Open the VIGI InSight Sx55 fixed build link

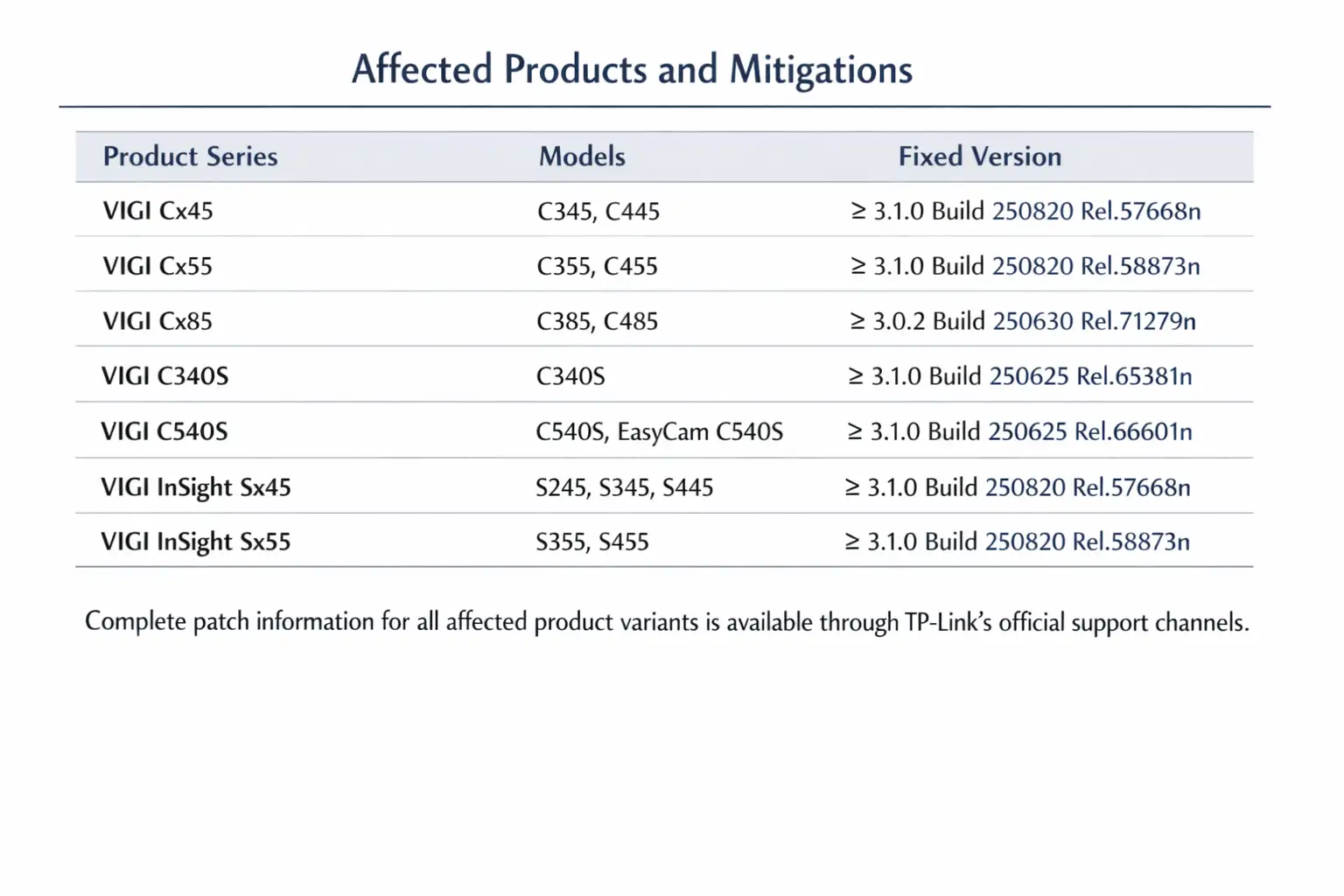[1087, 542]
